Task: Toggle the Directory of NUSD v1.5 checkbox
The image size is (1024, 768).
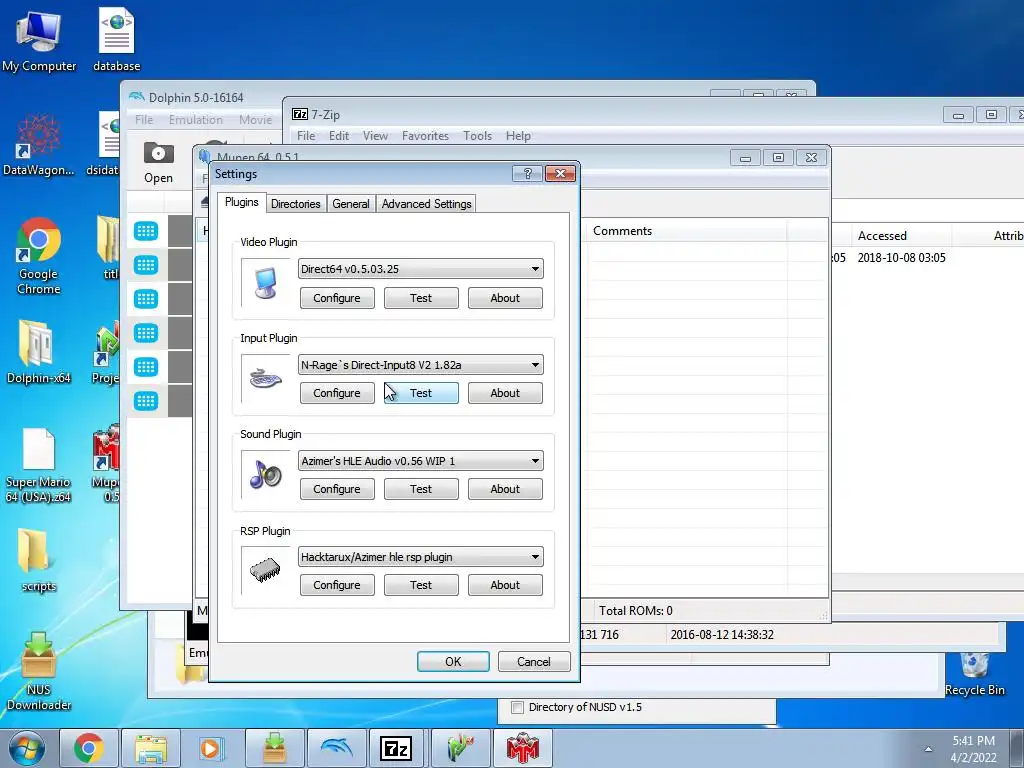Action: coord(517,707)
